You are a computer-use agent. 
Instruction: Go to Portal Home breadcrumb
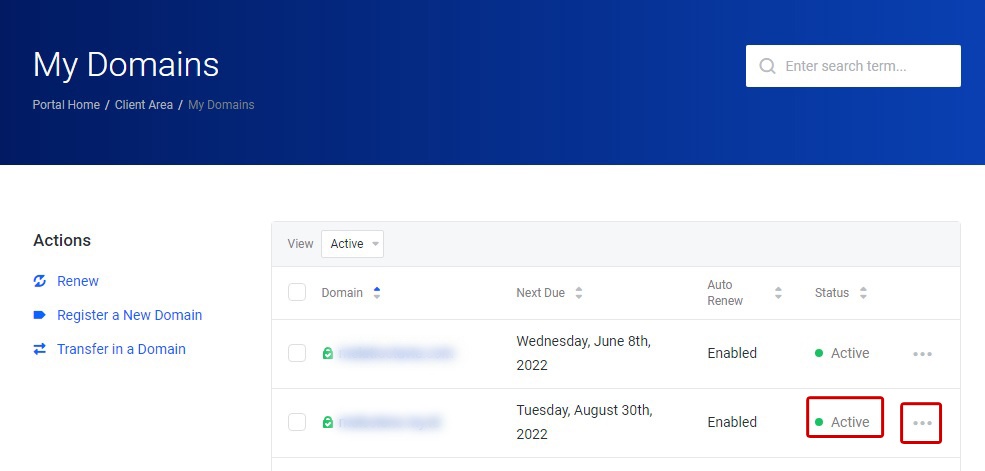[x=66, y=104]
